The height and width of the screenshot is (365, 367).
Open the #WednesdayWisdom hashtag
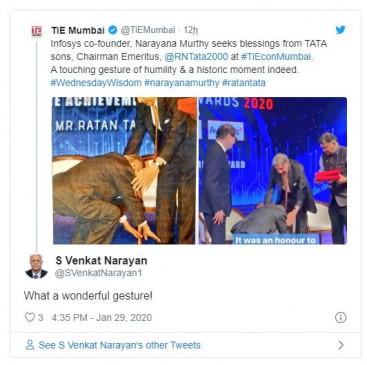96,83
